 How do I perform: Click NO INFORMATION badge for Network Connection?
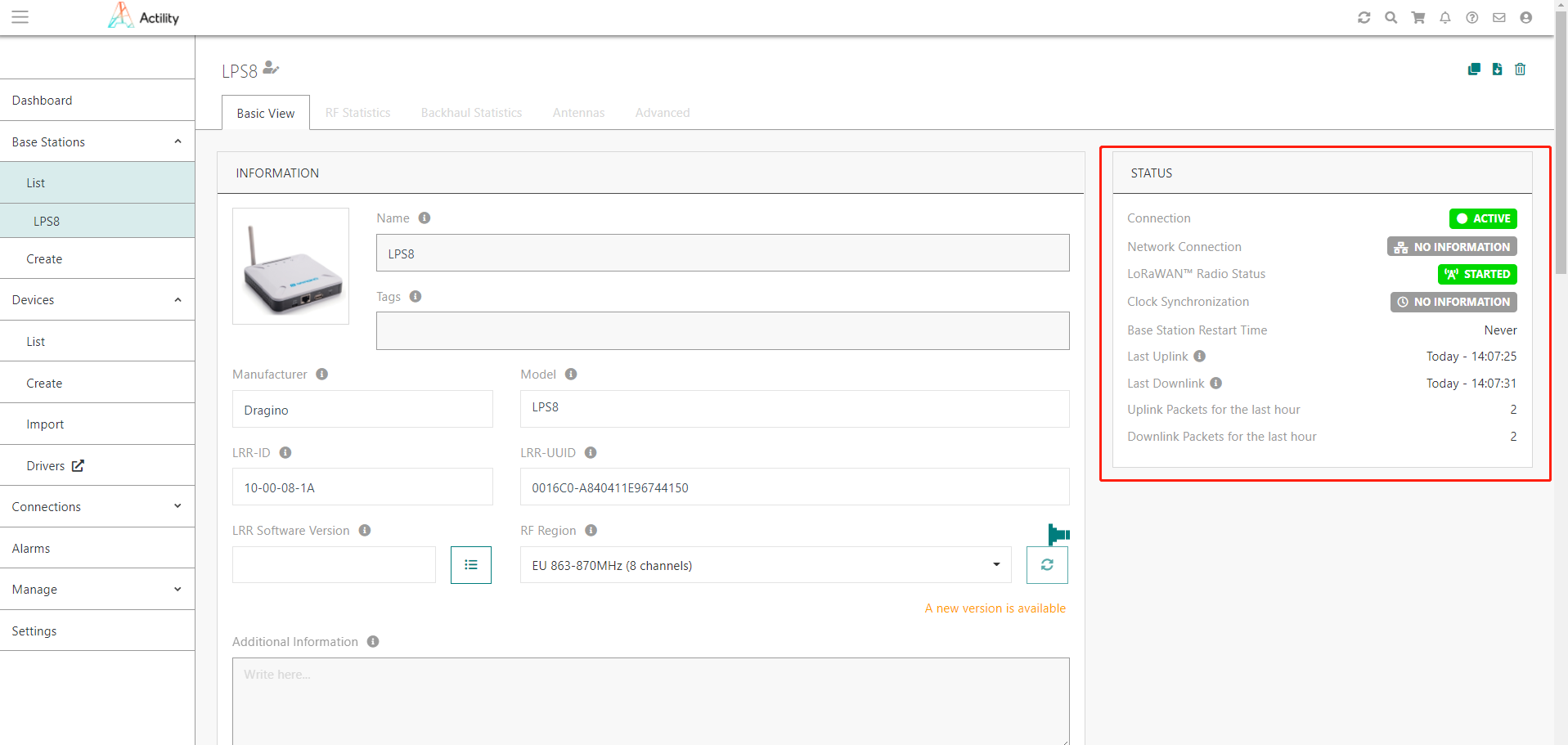(1452, 246)
